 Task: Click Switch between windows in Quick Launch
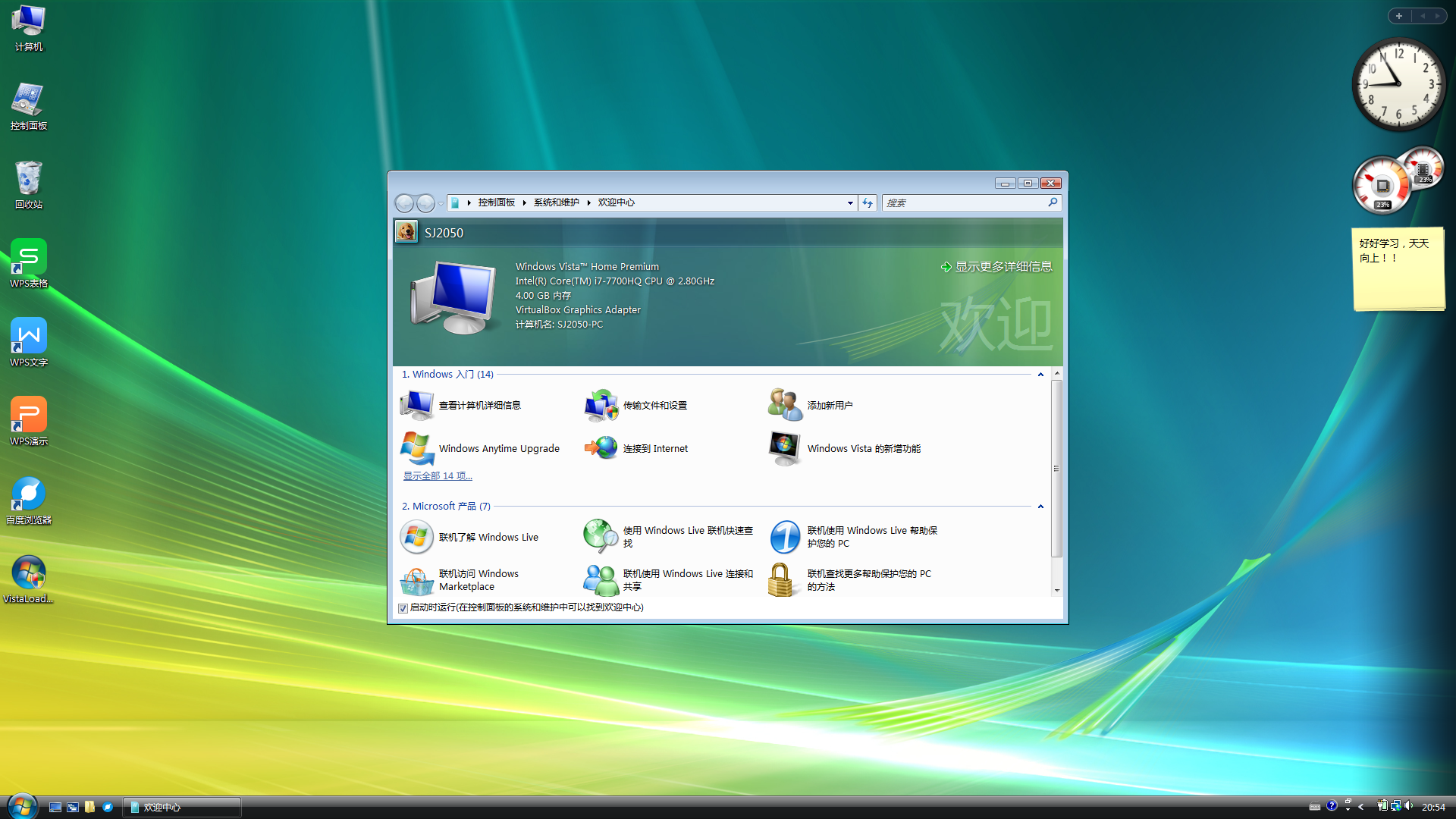pos(73,807)
